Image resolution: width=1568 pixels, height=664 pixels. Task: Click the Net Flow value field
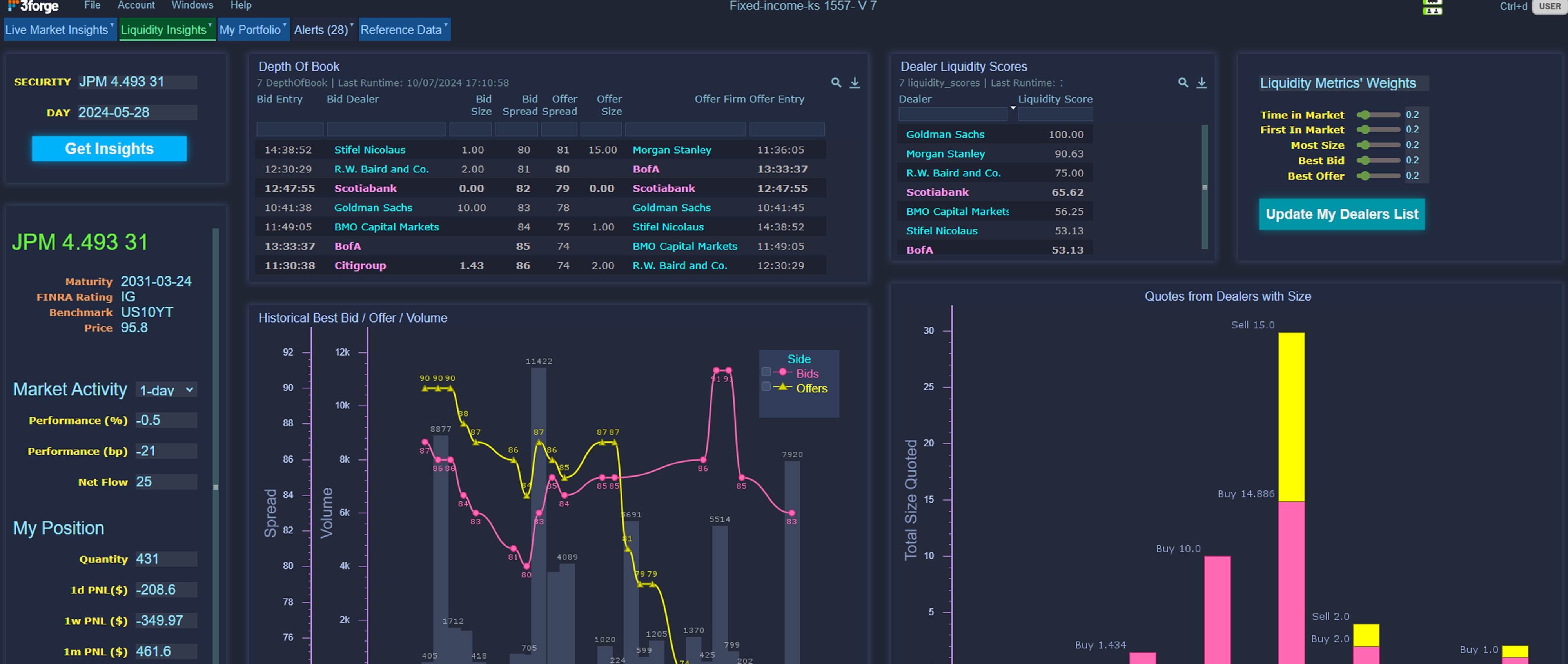click(166, 482)
